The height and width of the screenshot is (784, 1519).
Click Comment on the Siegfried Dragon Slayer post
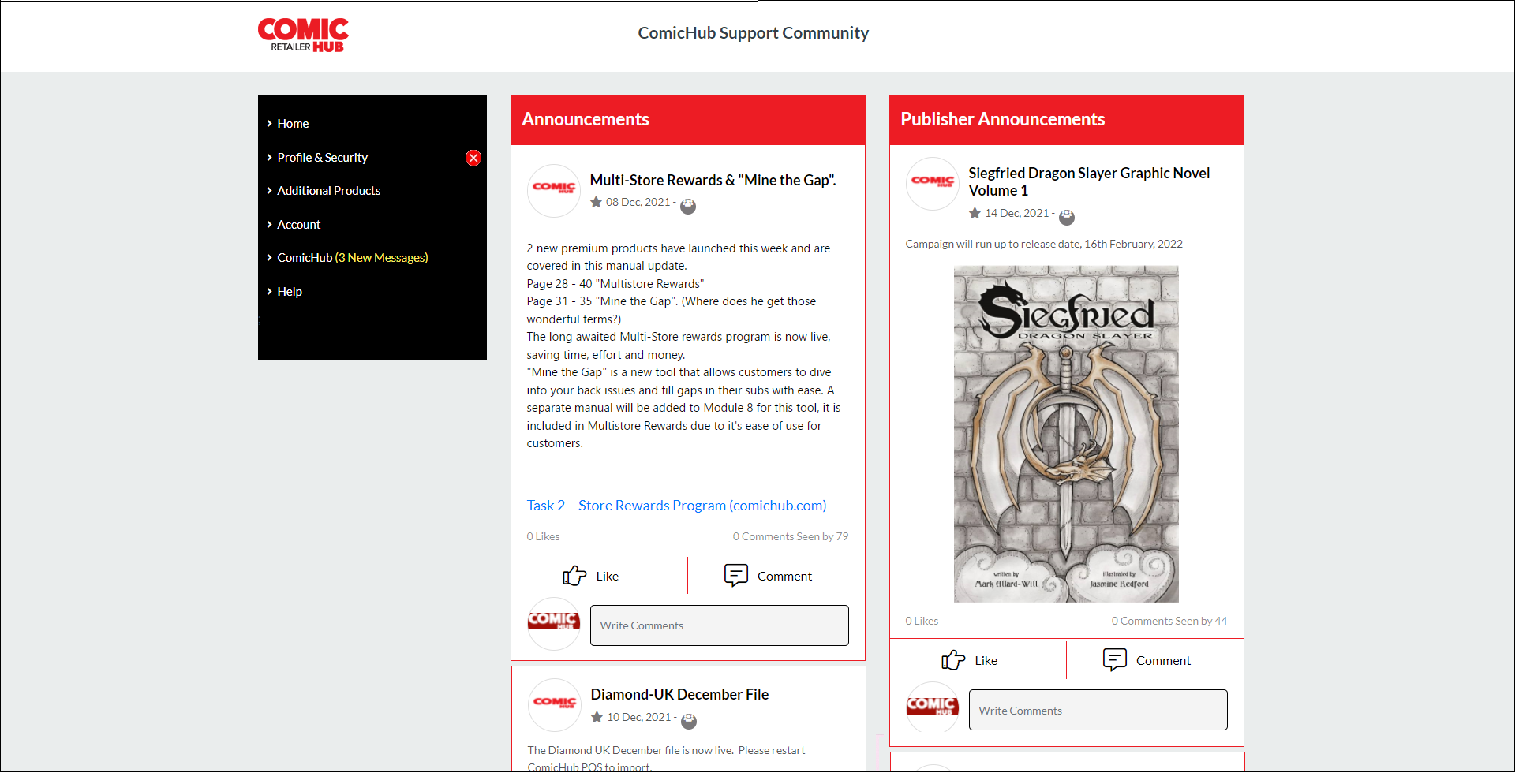(1163, 661)
